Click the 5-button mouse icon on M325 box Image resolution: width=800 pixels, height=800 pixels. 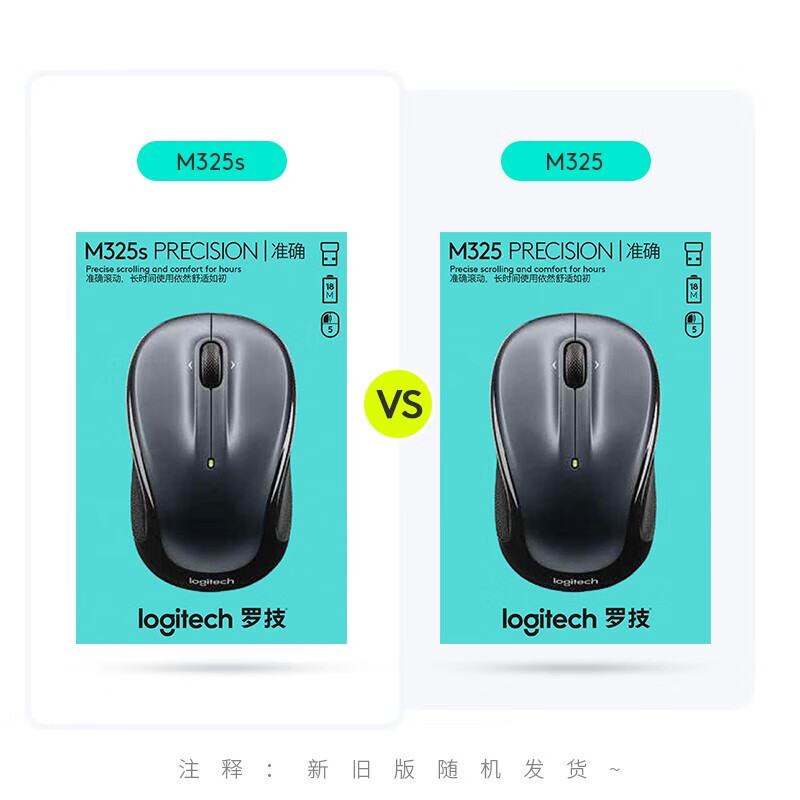click(x=694, y=324)
